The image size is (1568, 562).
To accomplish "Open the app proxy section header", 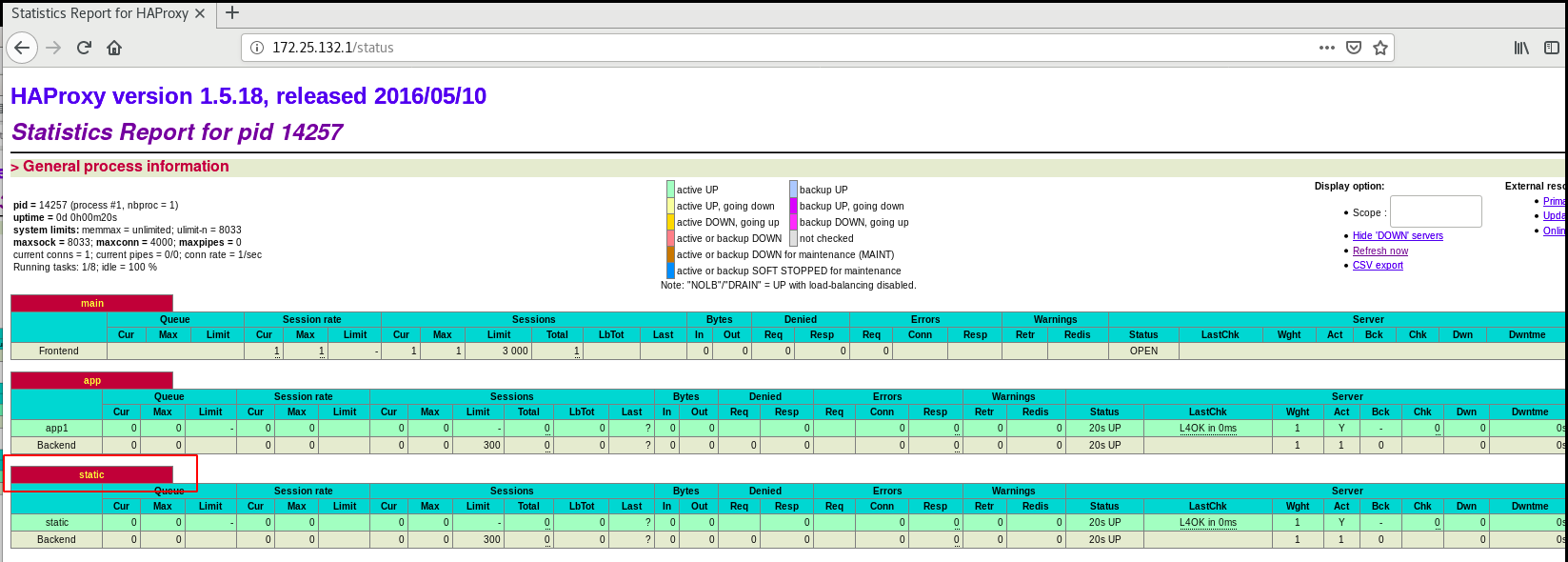I will (x=92, y=380).
